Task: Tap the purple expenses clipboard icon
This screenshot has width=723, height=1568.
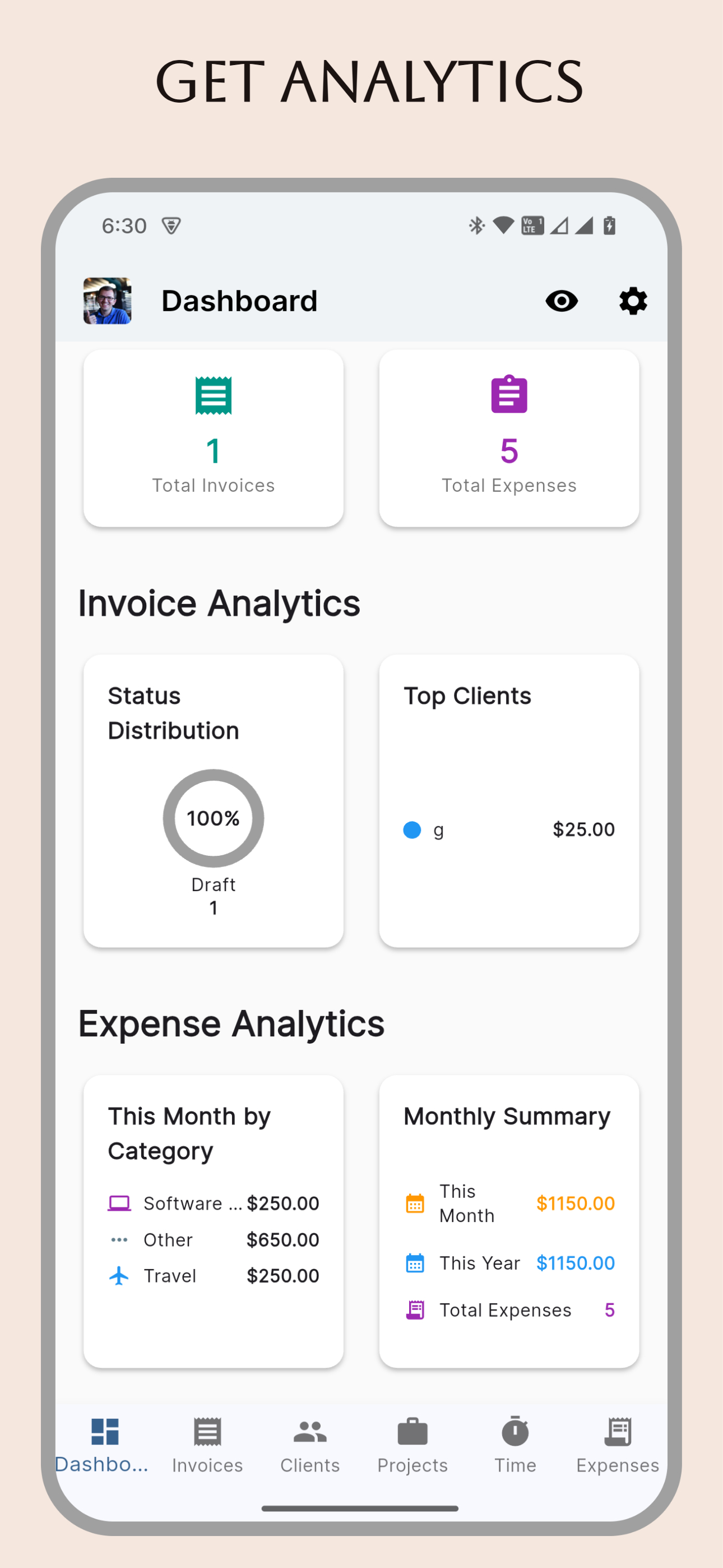Action: tap(509, 394)
